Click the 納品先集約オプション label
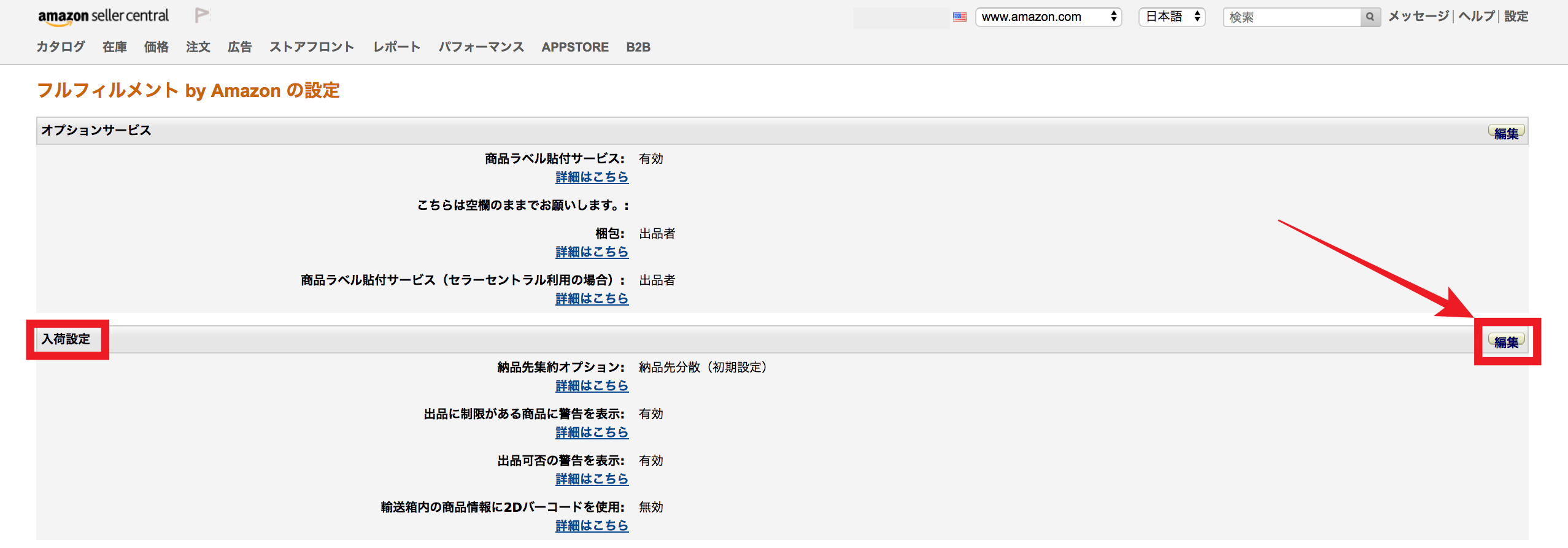This screenshot has width=1568, height=548. click(x=561, y=368)
